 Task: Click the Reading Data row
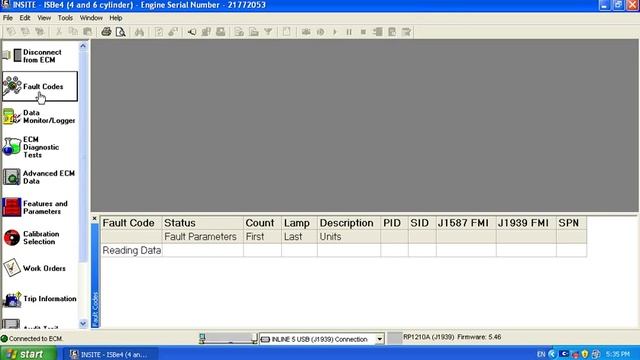[344, 250]
